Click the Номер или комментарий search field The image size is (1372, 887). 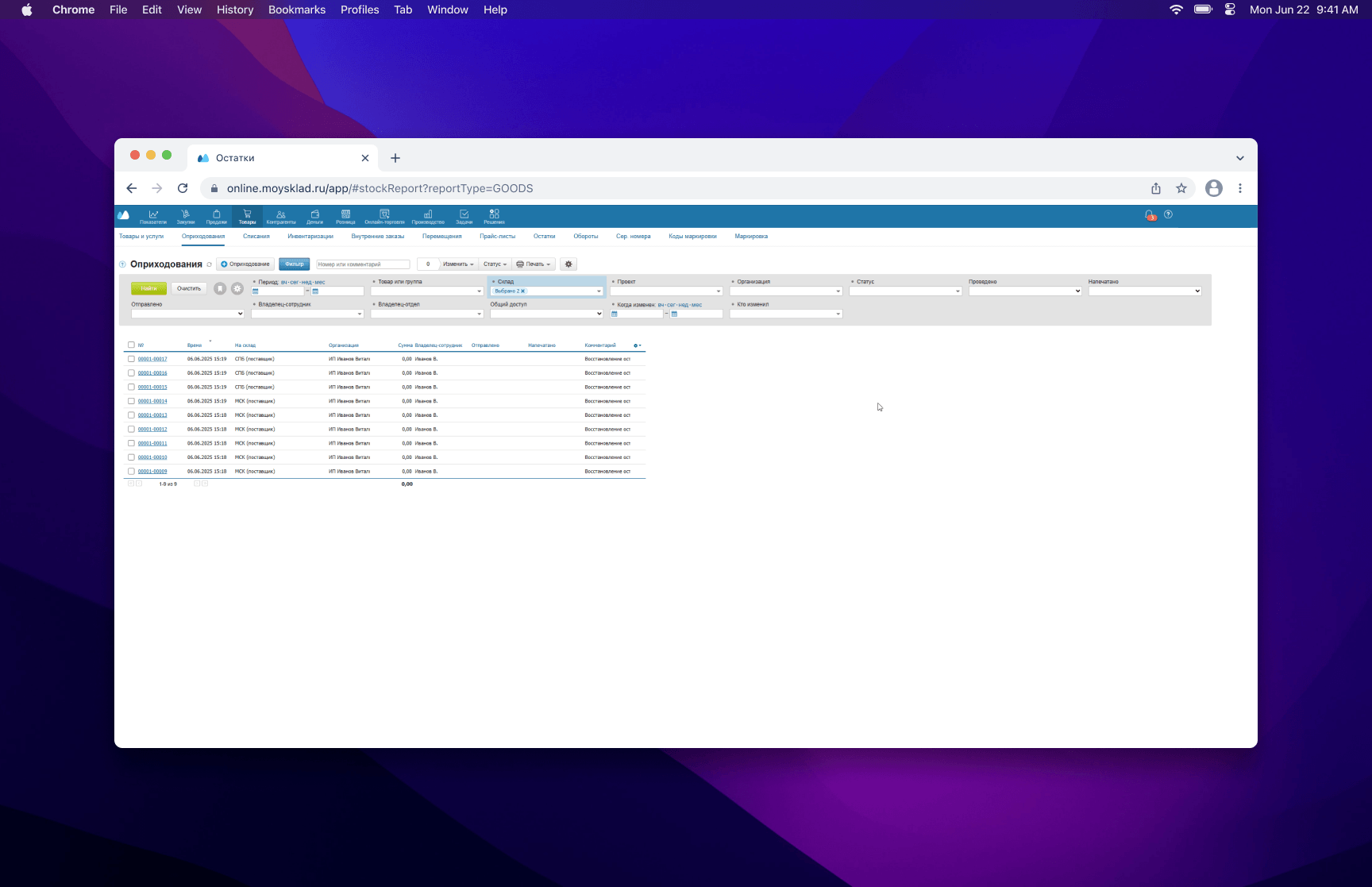tap(363, 264)
